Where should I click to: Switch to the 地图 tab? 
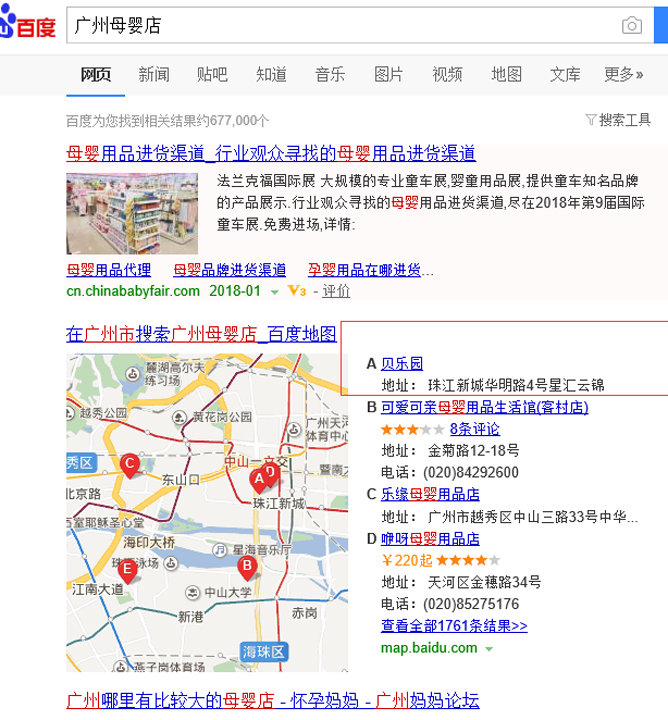coord(506,74)
